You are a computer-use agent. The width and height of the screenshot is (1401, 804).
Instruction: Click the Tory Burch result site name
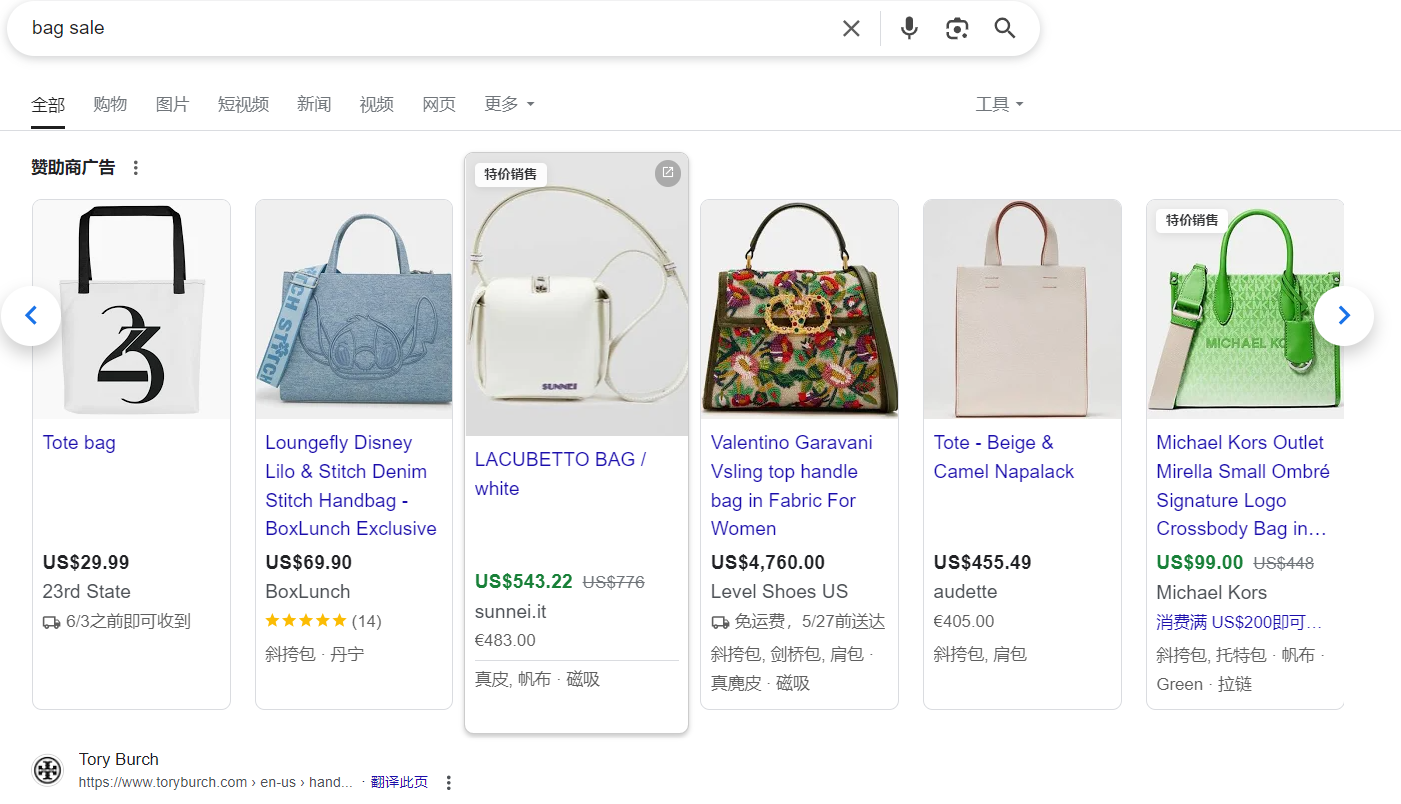(x=119, y=760)
